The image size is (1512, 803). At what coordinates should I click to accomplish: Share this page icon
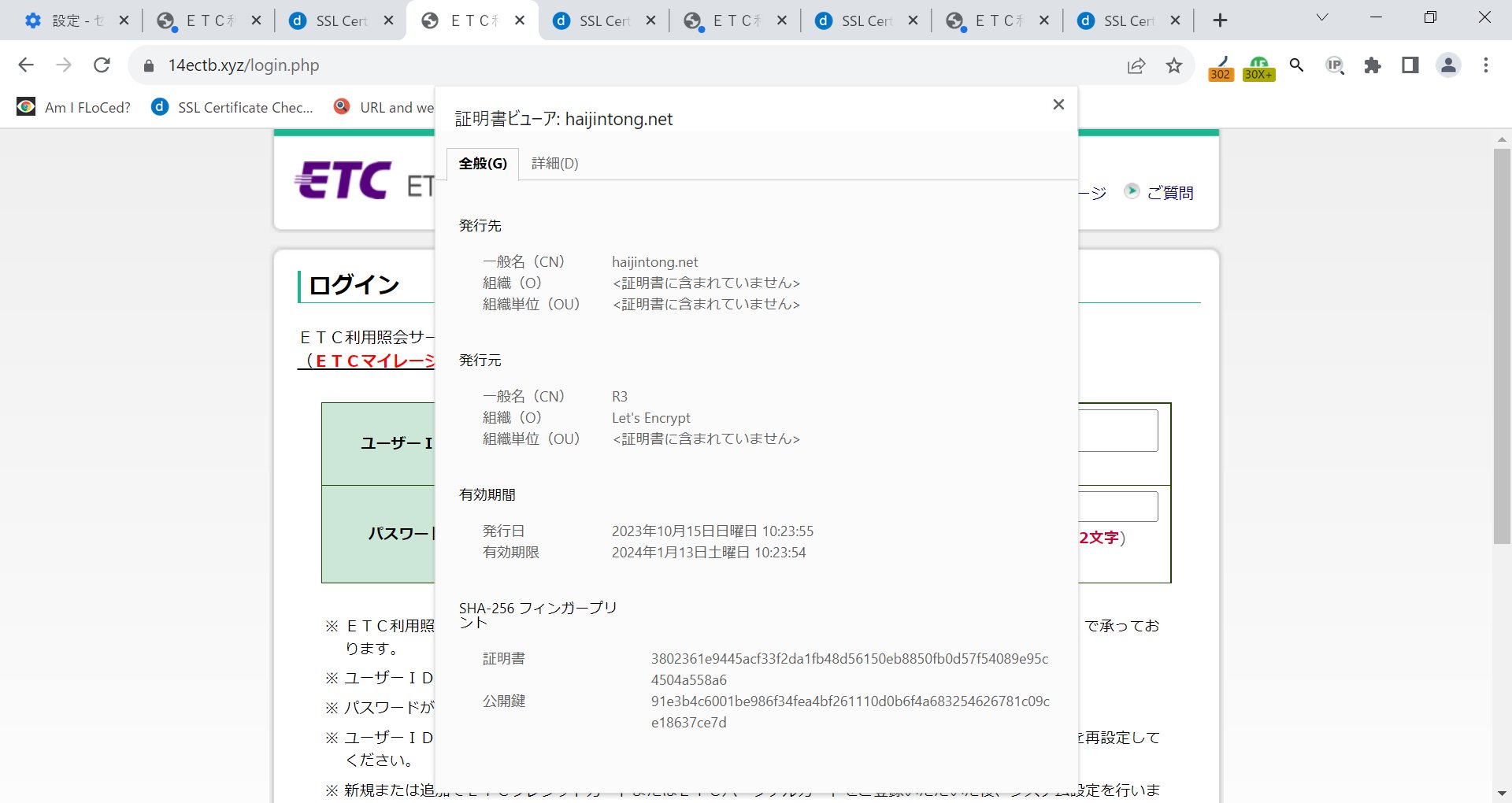(x=1136, y=65)
